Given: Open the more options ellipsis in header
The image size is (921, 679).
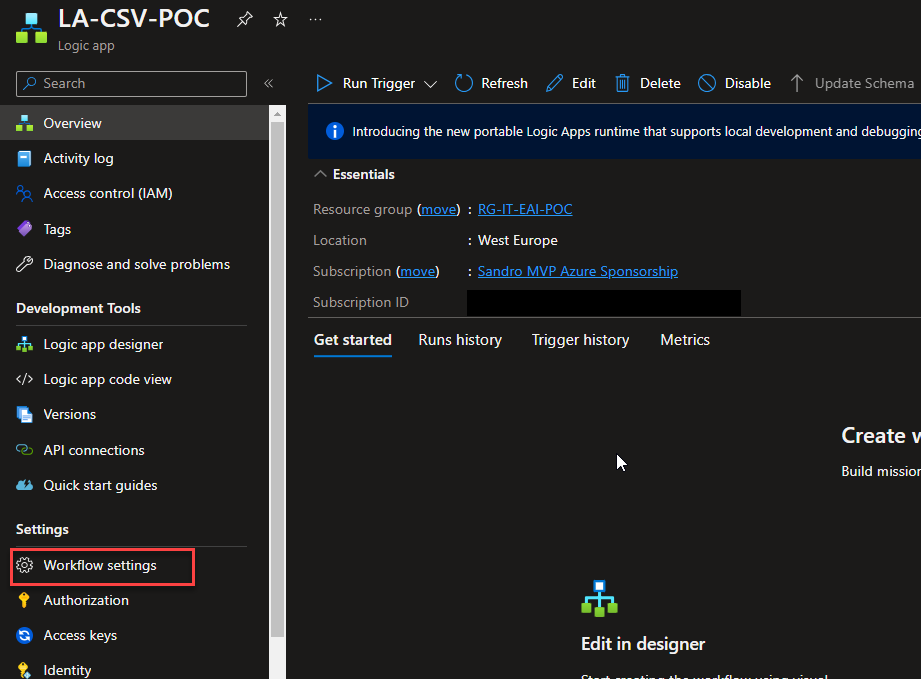Looking at the screenshot, I should coord(315,20).
